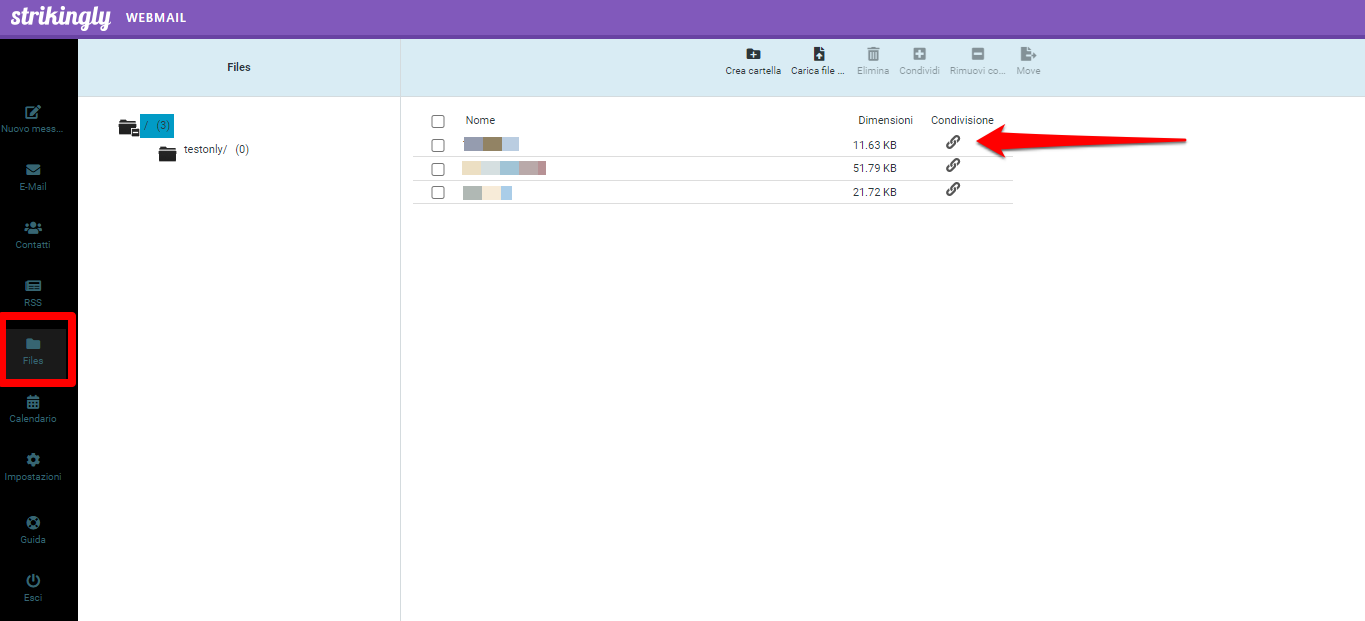Open file name in 21.72 KB row

click(487, 192)
